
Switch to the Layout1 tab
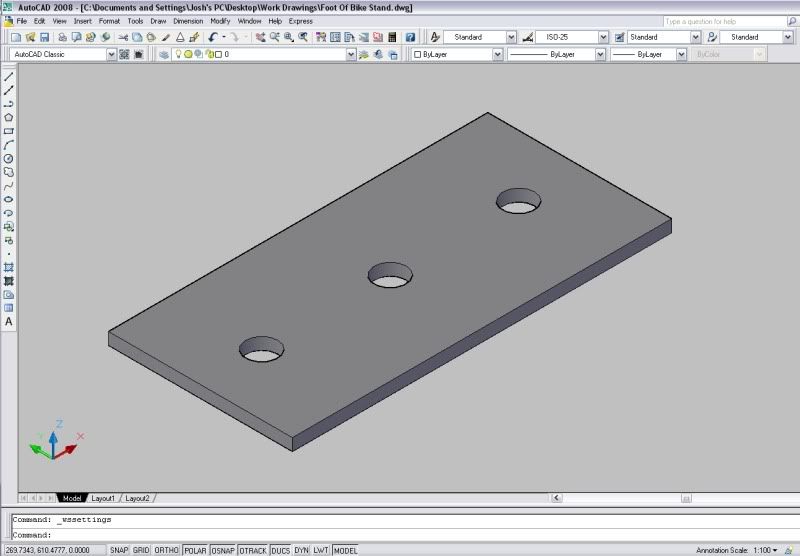pyautogui.click(x=103, y=498)
